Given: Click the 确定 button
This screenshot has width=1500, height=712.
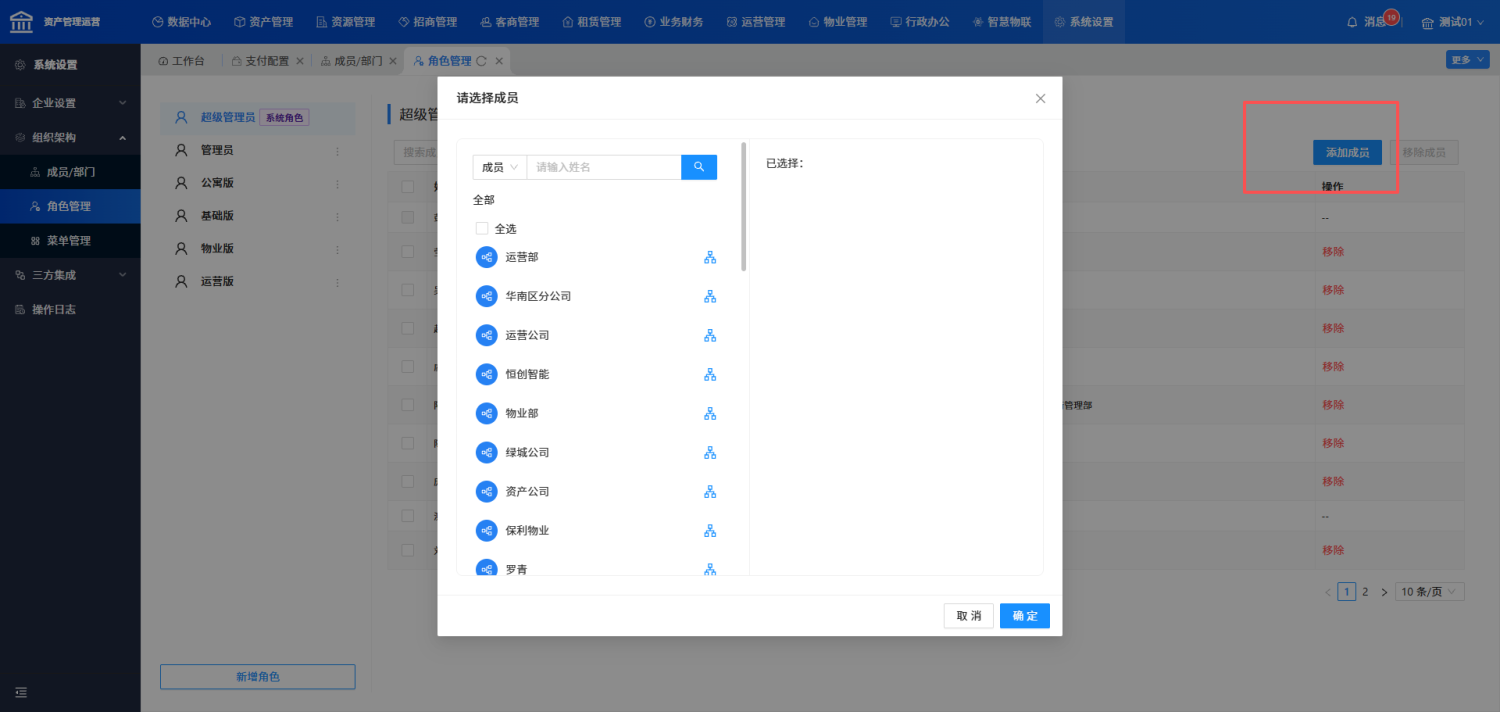Looking at the screenshot, I should [1024, 616].
